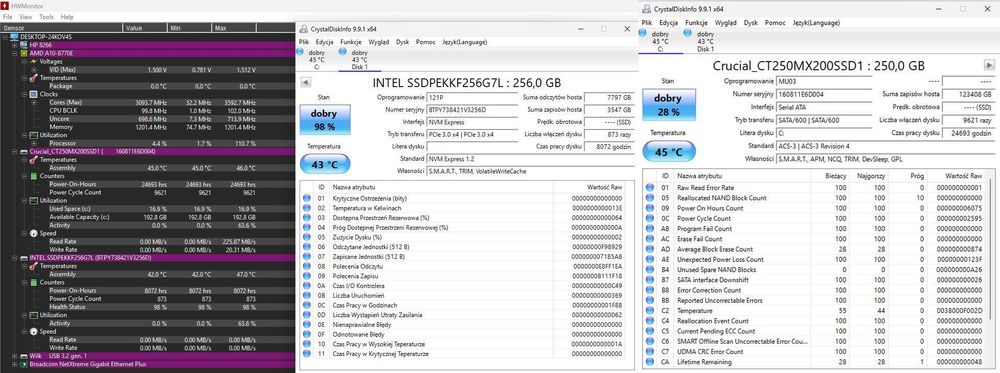Select the C: disk tab in INTEL CrystalDiskInfo window
Screen dimensions: 1000x373
pos(318,59)
